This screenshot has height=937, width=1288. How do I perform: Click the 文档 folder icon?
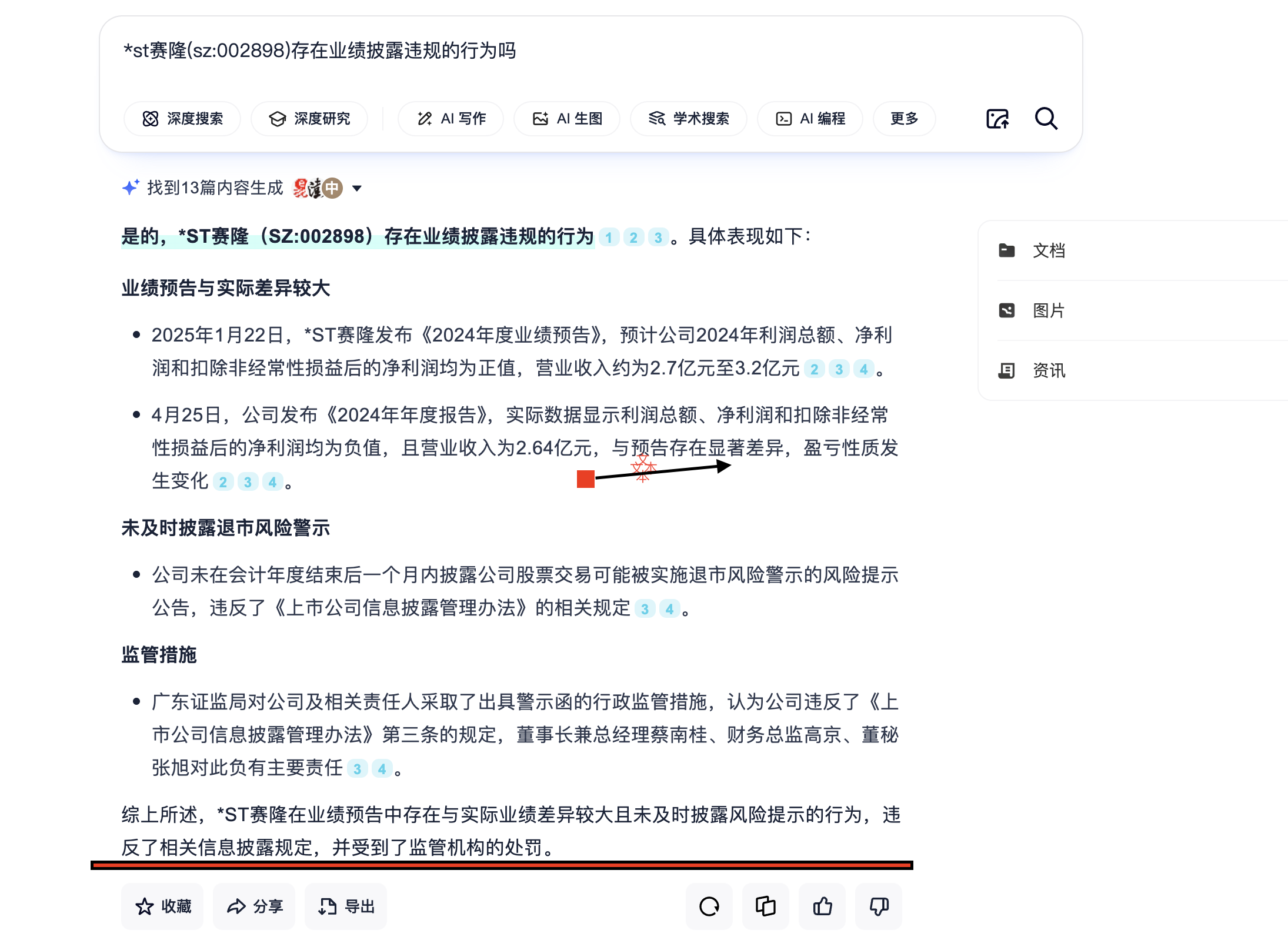pyautogui.click(x=1006, y=250)
